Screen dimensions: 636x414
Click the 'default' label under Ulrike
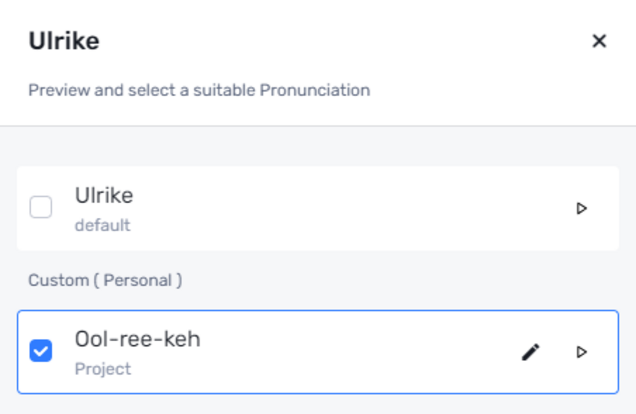103,225
